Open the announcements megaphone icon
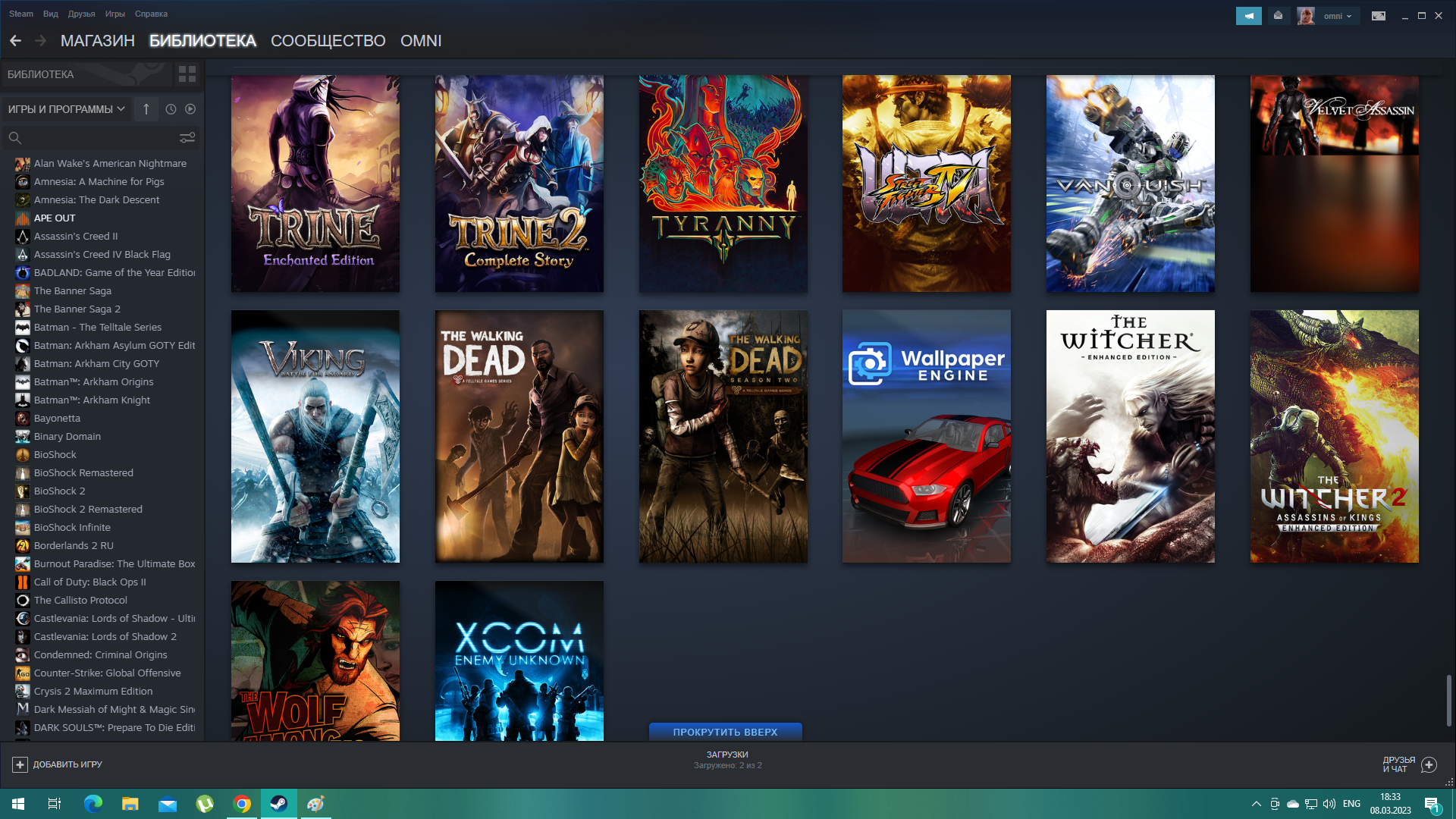The image size is (1456, 819). point(1248,16)
